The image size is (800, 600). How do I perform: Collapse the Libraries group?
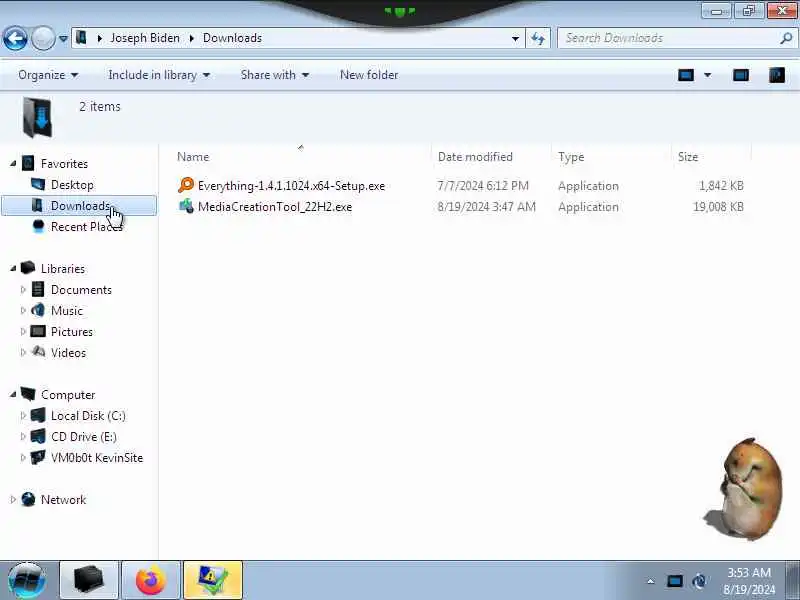13,269
